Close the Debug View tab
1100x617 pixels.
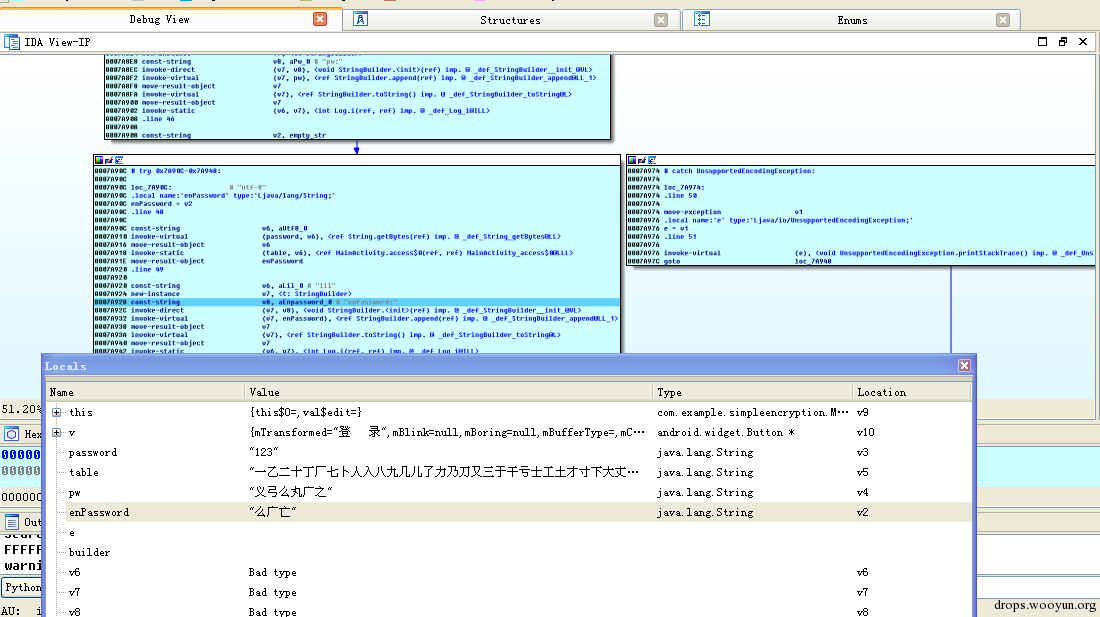click(320, 19)
